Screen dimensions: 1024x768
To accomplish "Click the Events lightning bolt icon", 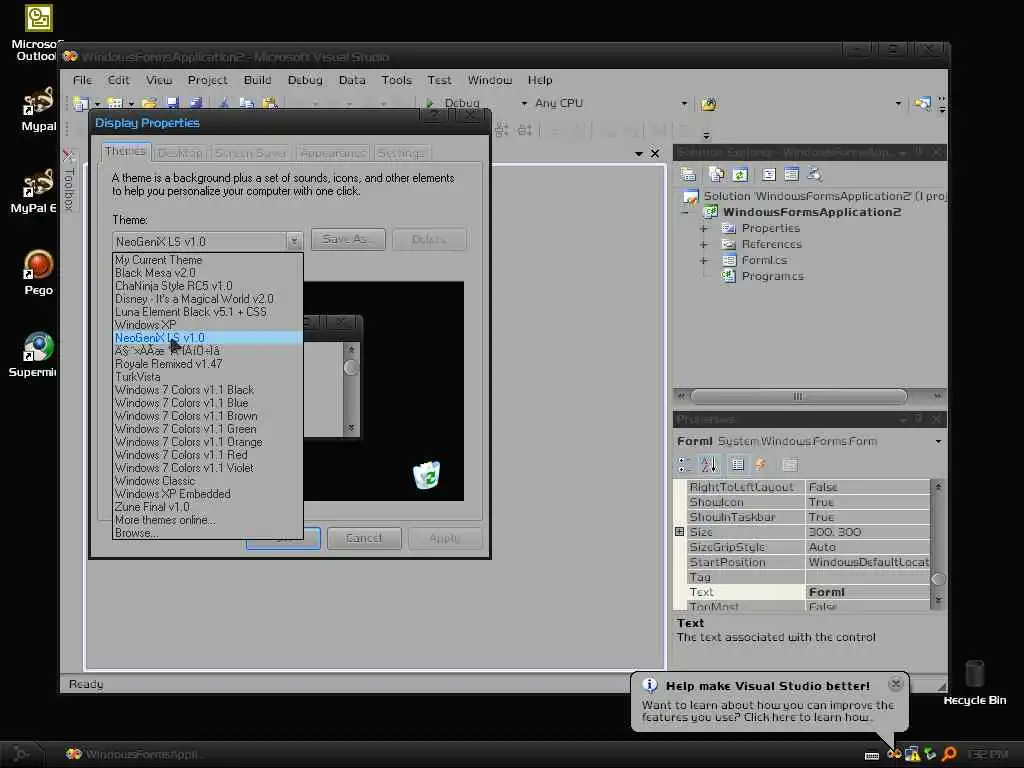I will tap(761, 464).
